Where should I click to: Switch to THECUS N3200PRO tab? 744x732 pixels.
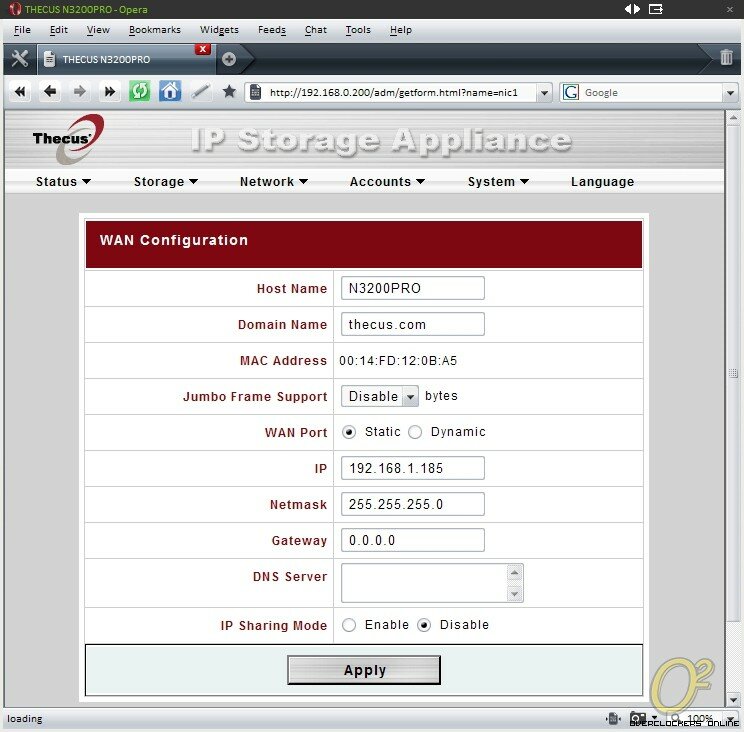coord(126,59)
